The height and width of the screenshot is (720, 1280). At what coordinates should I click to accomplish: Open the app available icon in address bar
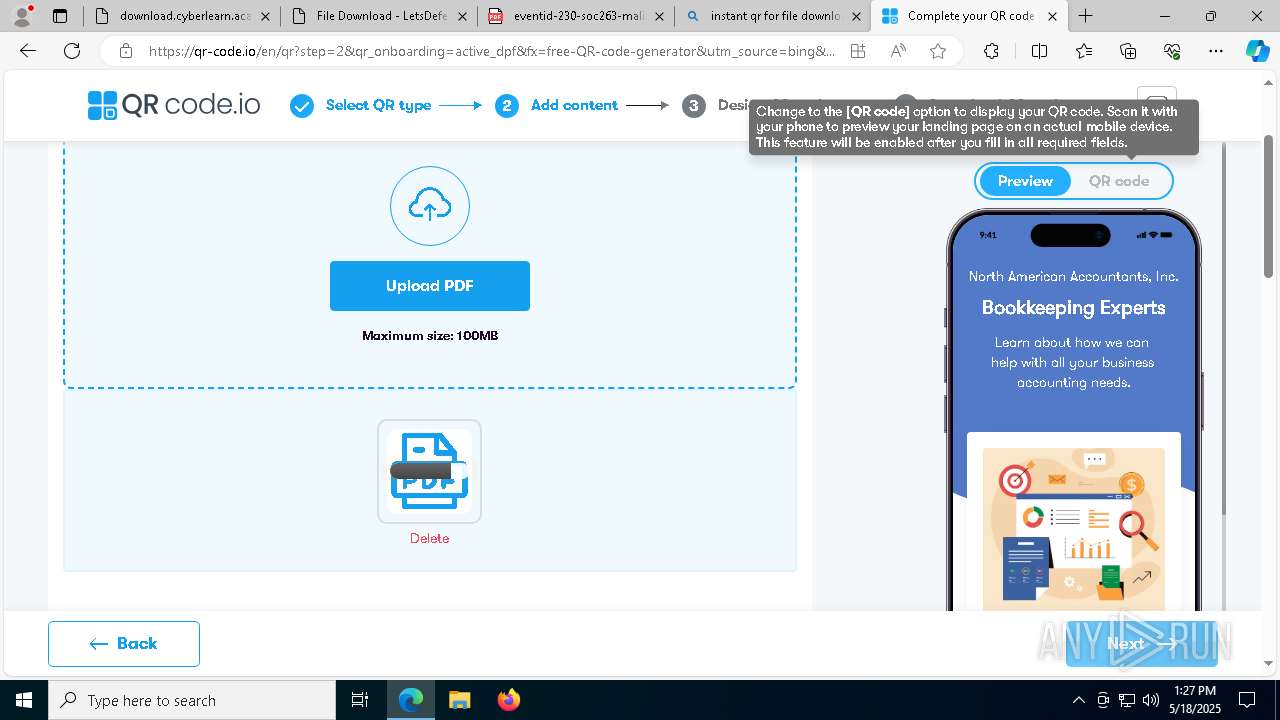pos(858,52)
